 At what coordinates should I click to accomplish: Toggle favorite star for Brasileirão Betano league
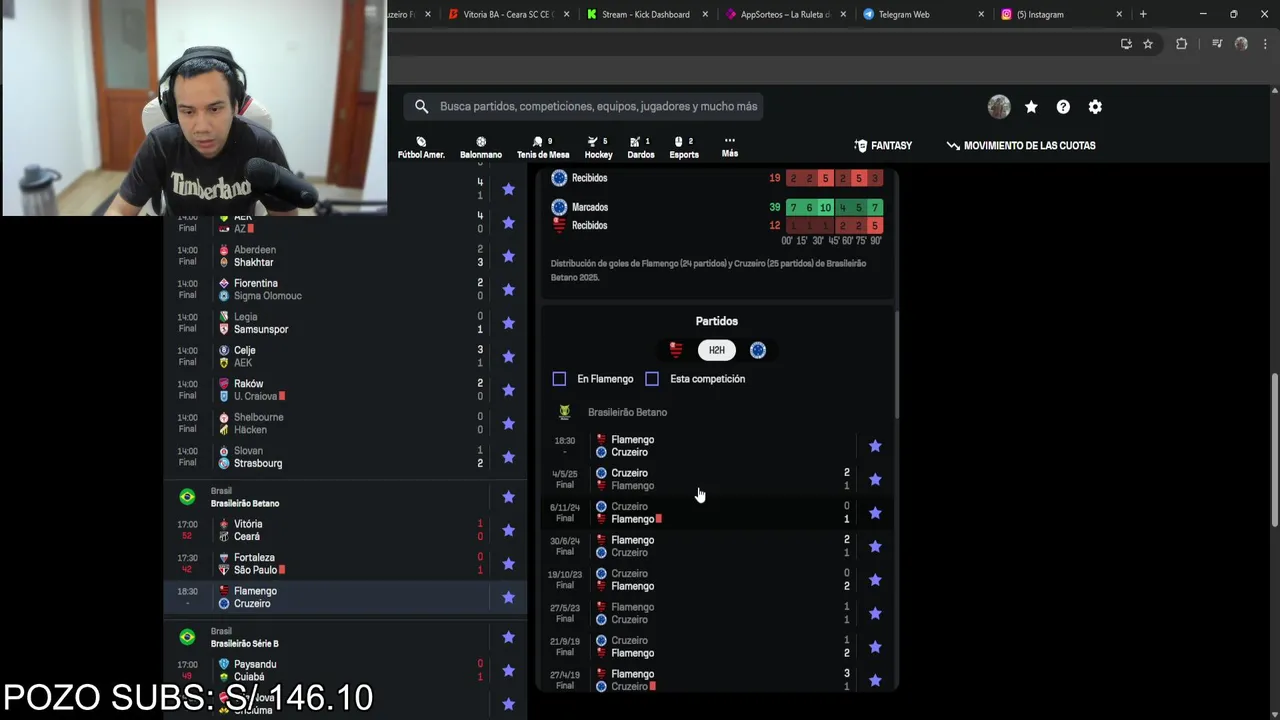508,497
